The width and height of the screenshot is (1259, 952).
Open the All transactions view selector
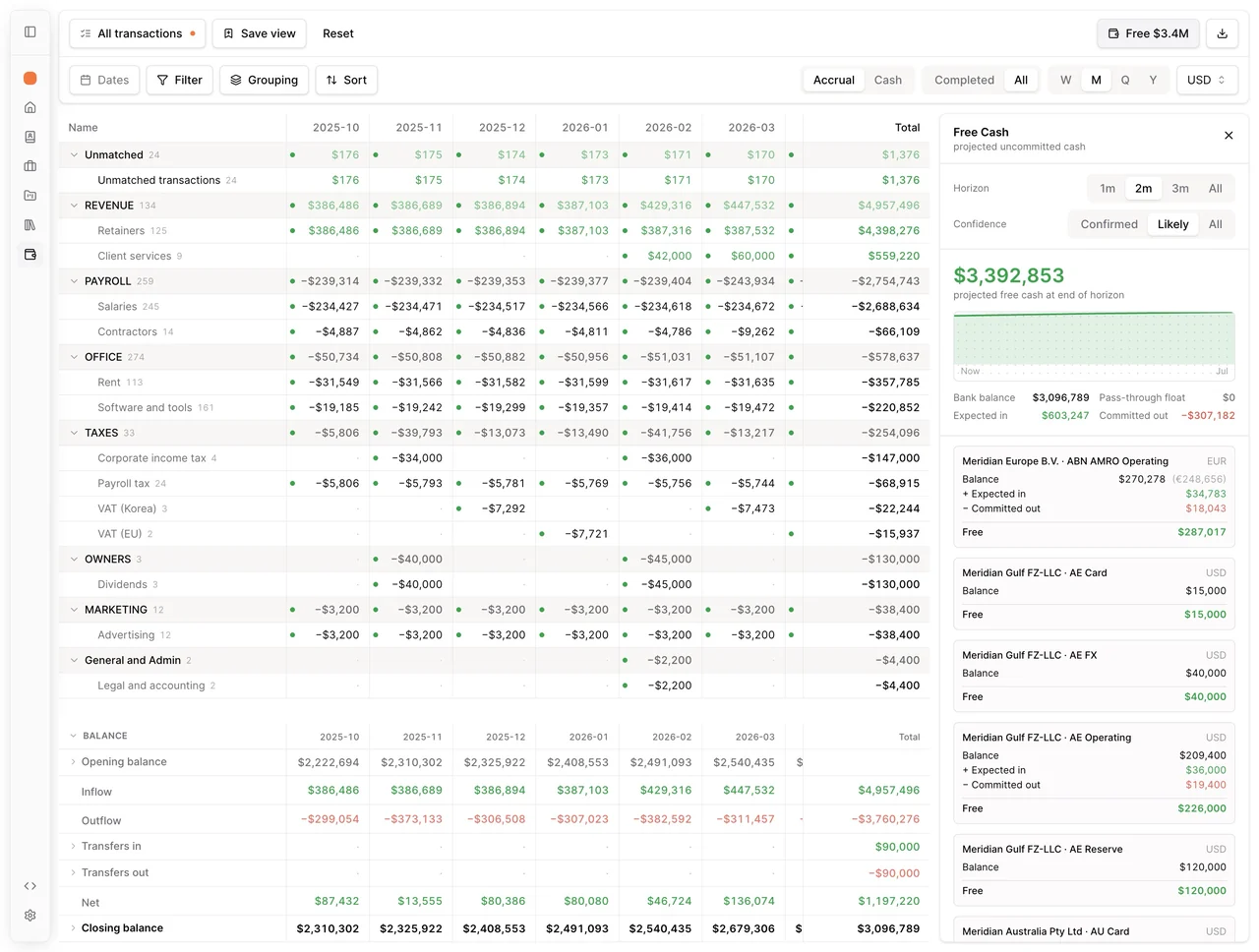coord(138,33)
